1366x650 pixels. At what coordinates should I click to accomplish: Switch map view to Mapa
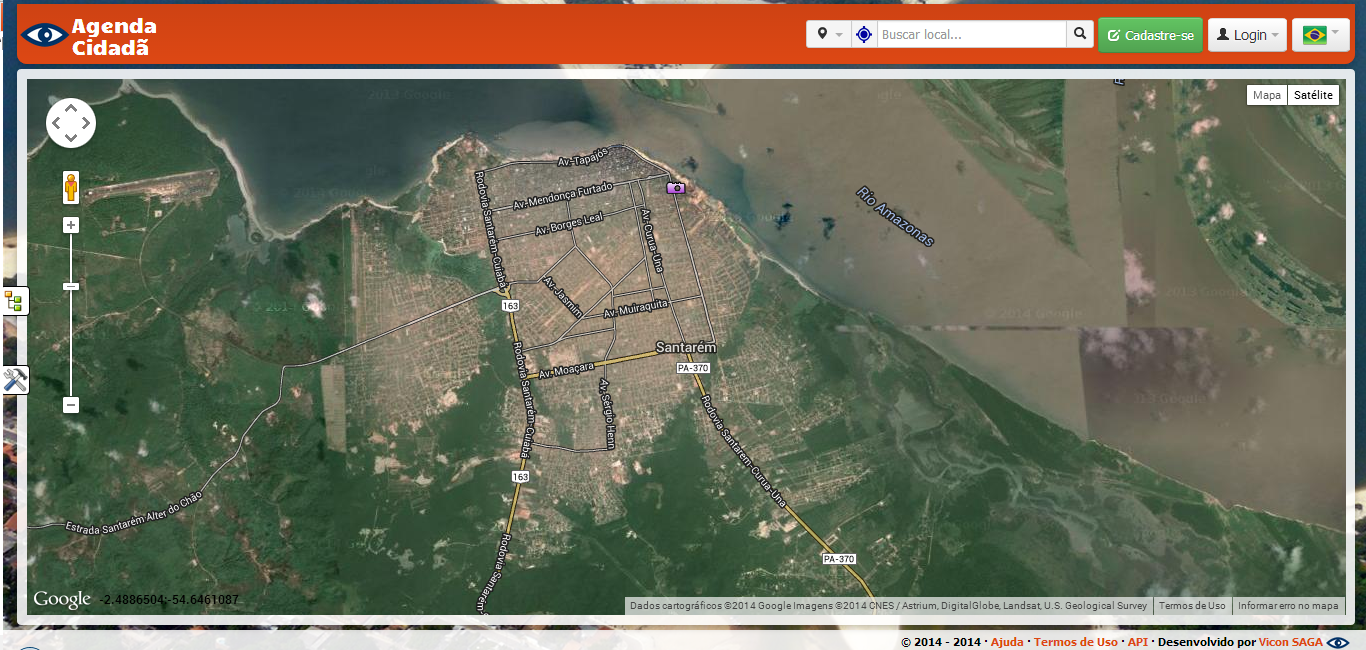coord(1266,95)
